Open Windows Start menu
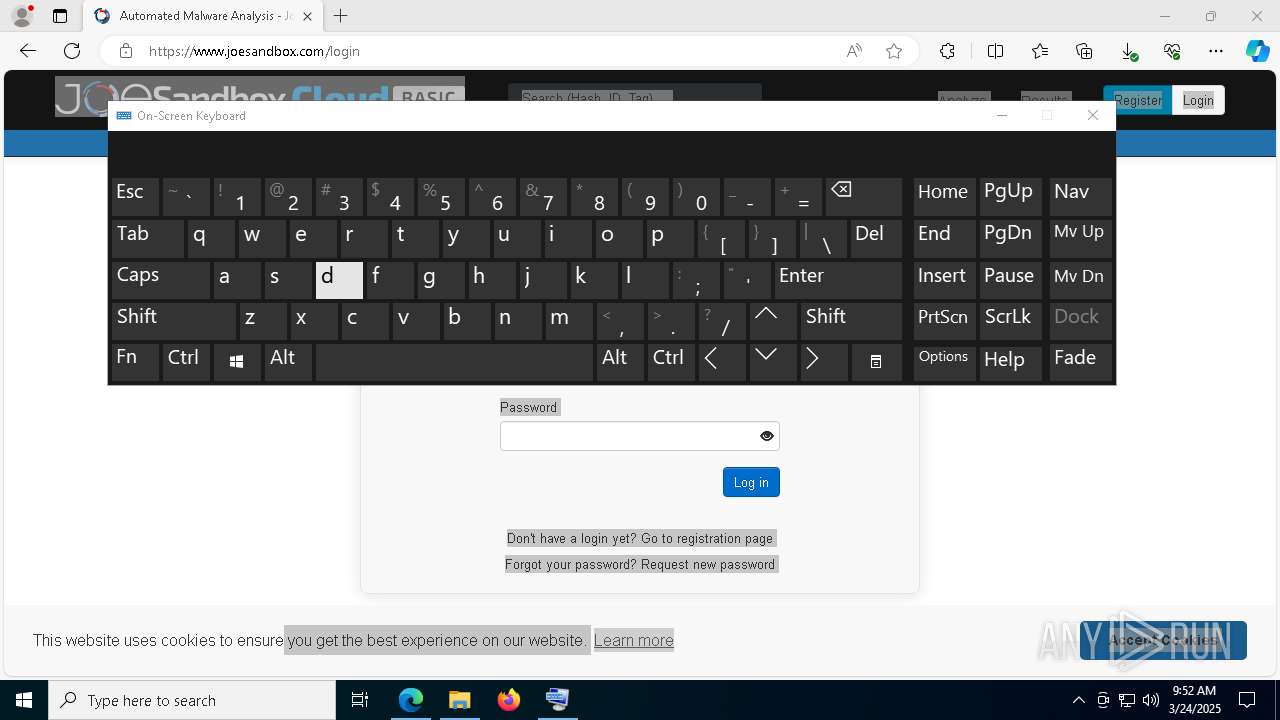Screen dimensions: 1280x720 coord(24,700)
